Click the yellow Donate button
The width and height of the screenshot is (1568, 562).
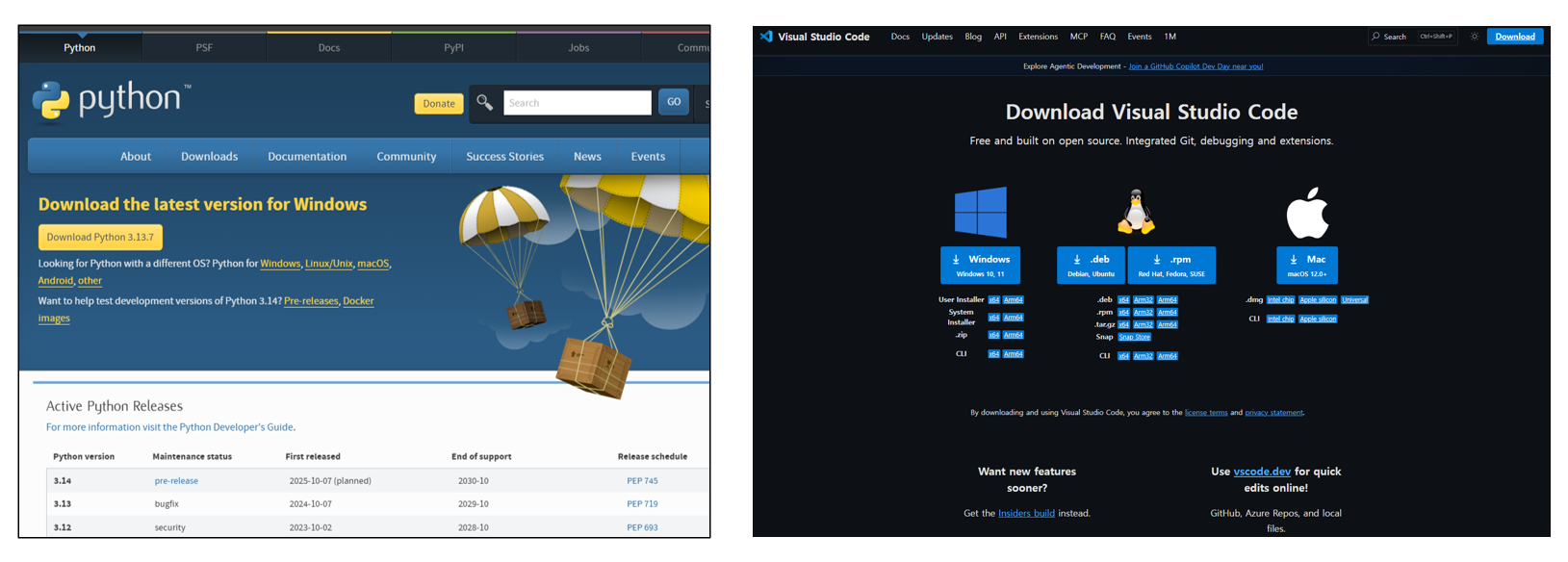(x=439, y=104)
